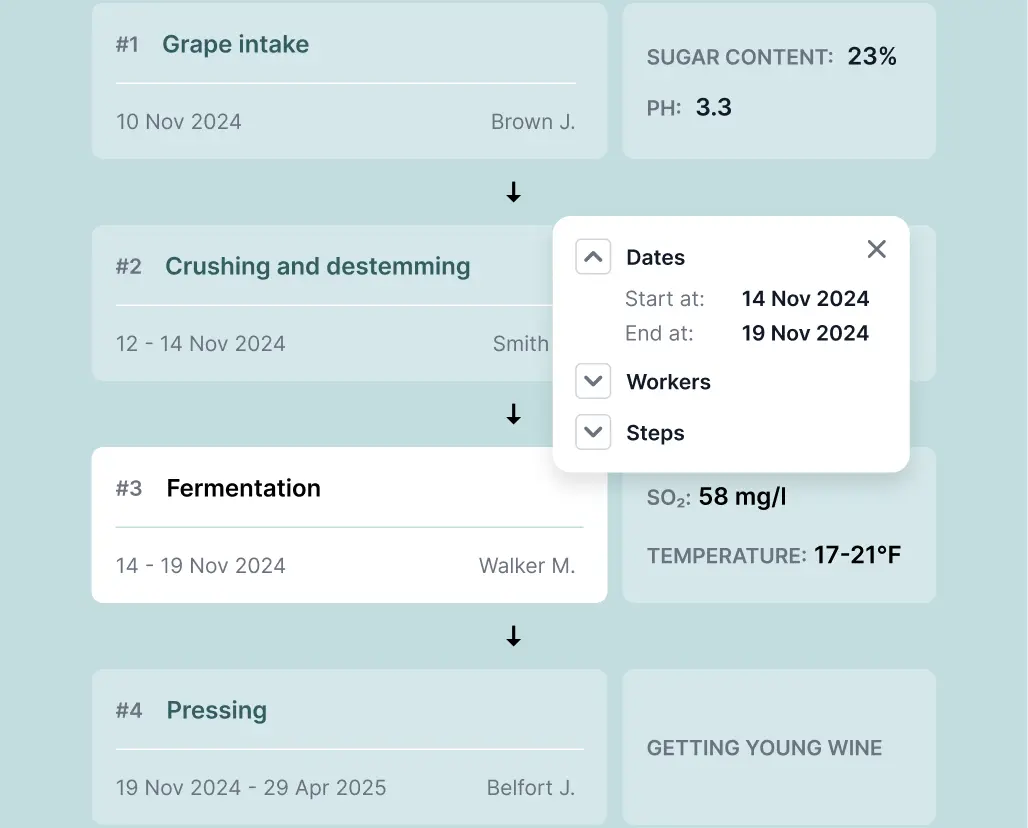Viewport: 1028px width, 828px height.
Task: Close the details popup with X
Action: [x=876, y=249]
